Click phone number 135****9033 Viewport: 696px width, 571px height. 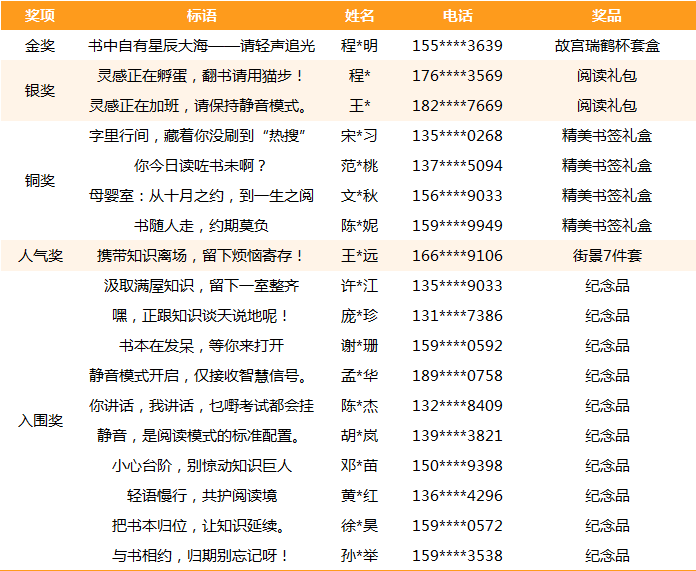tap(457, 286)
